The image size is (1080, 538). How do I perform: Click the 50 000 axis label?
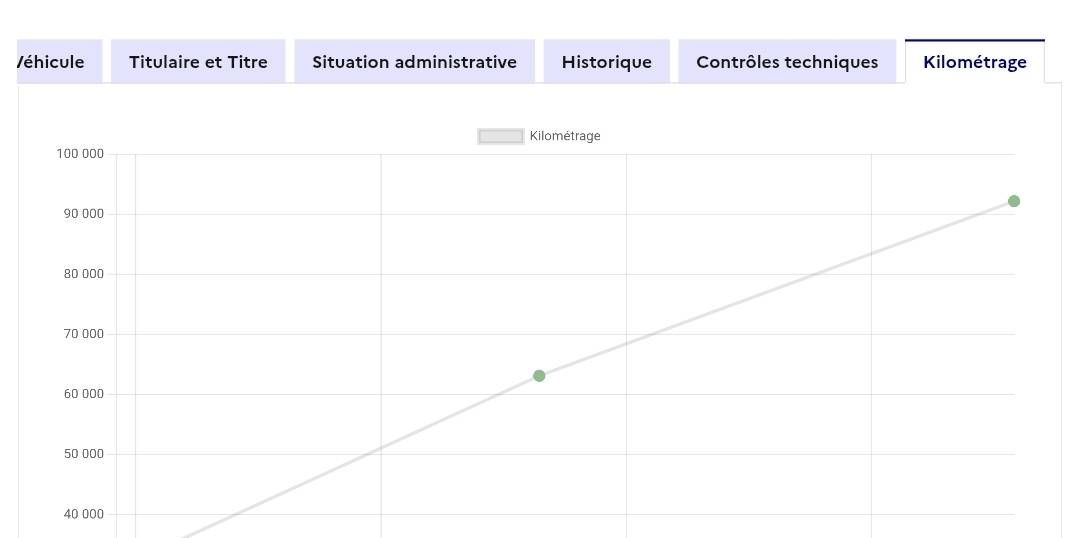[83, 454]
